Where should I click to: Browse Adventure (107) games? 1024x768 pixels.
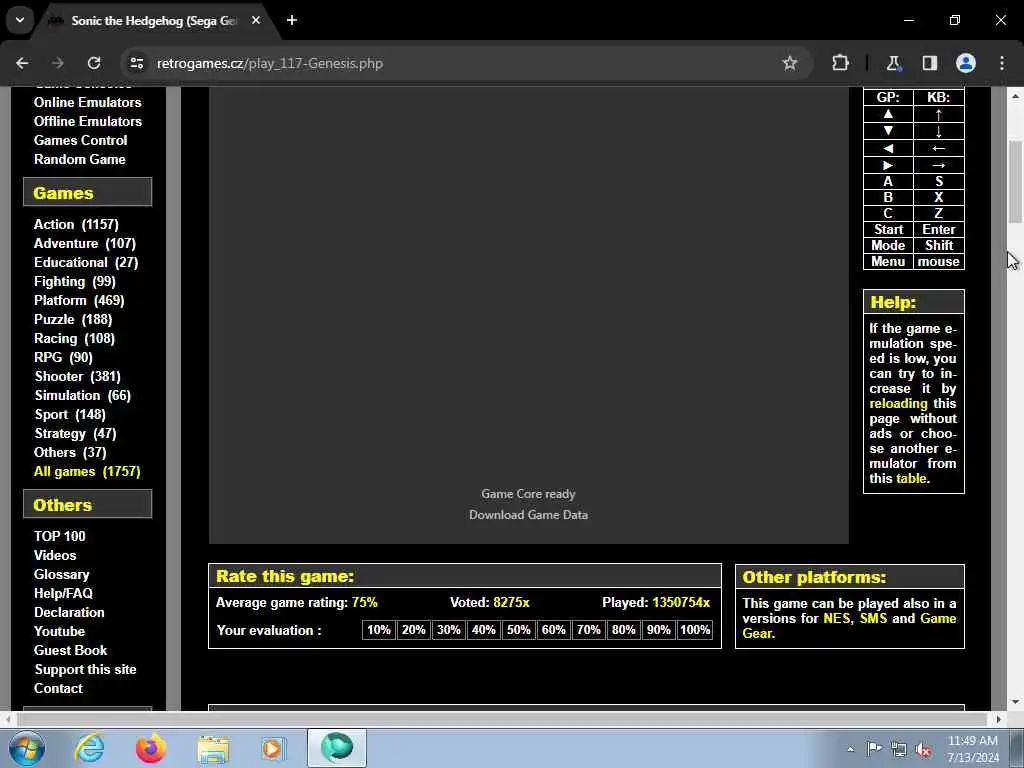tap(85, 243)
